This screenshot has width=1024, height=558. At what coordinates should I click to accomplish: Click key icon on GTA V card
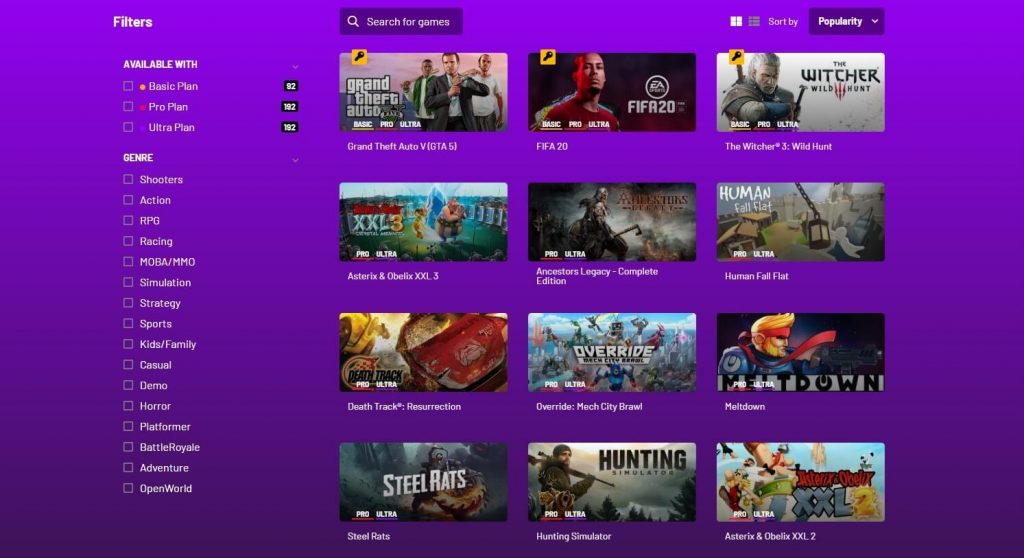point(359,57)
